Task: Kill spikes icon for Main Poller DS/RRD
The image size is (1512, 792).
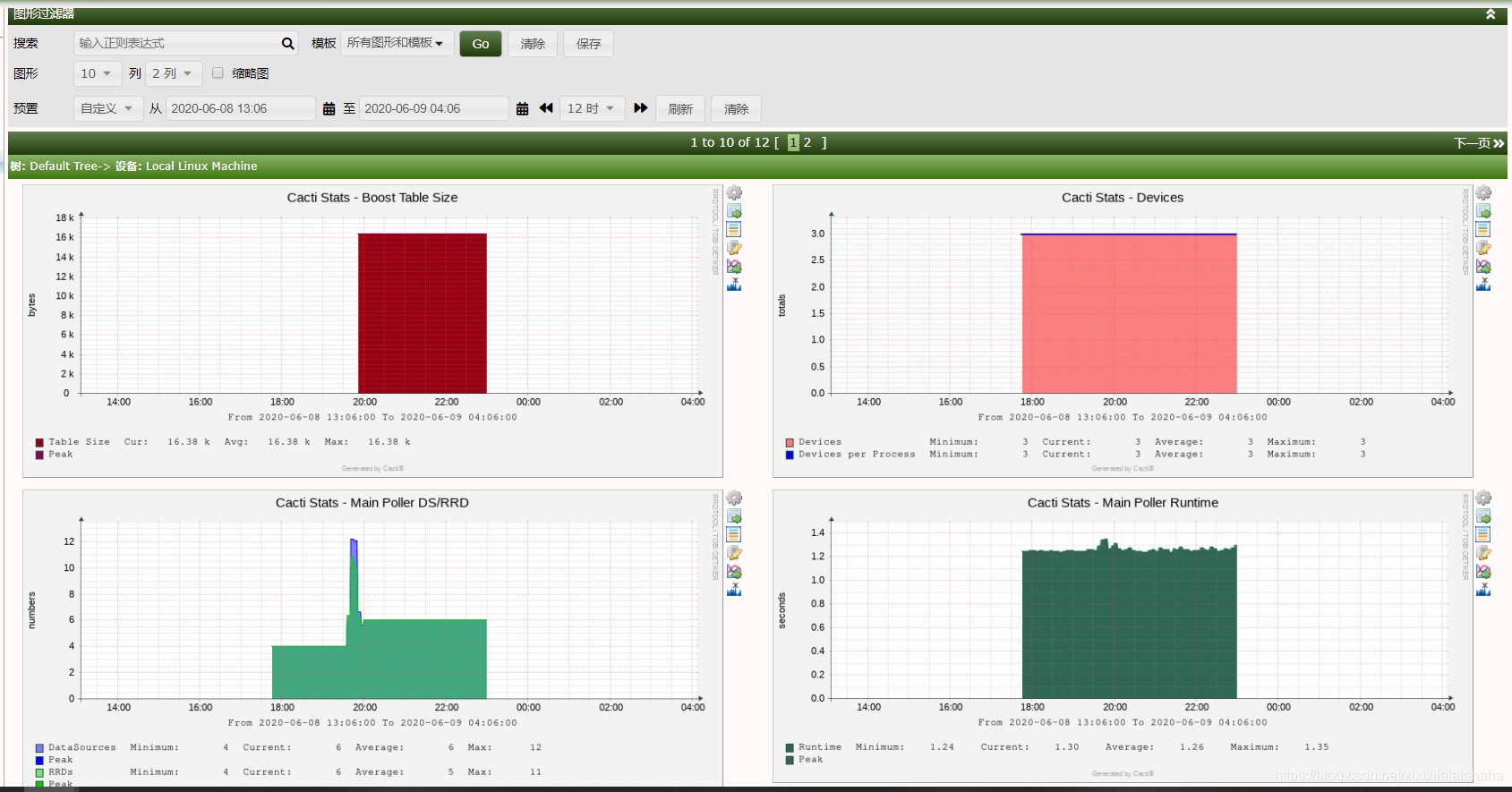Action: pyautogui.click(x=734, y=590)
